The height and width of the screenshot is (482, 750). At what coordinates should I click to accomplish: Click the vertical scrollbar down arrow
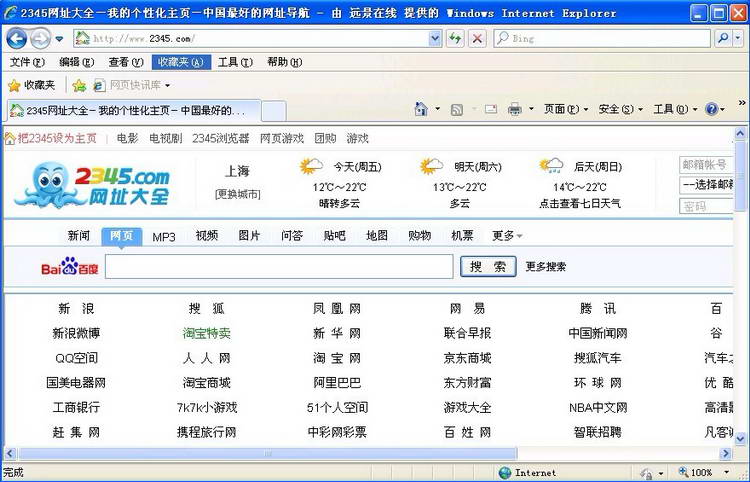(740, 438)
